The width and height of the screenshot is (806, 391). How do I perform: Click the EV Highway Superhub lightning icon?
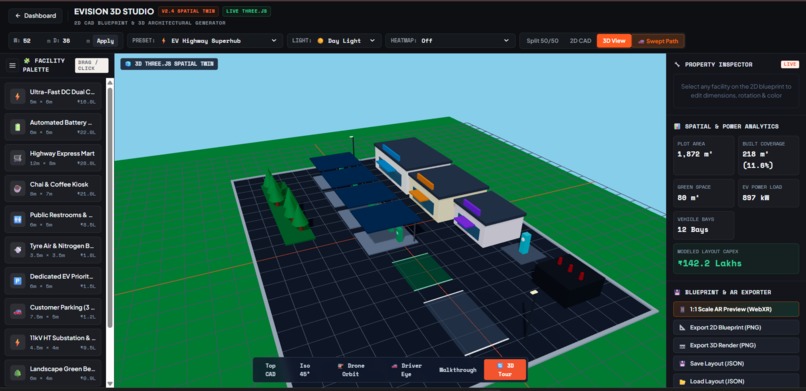click(164, 41)
